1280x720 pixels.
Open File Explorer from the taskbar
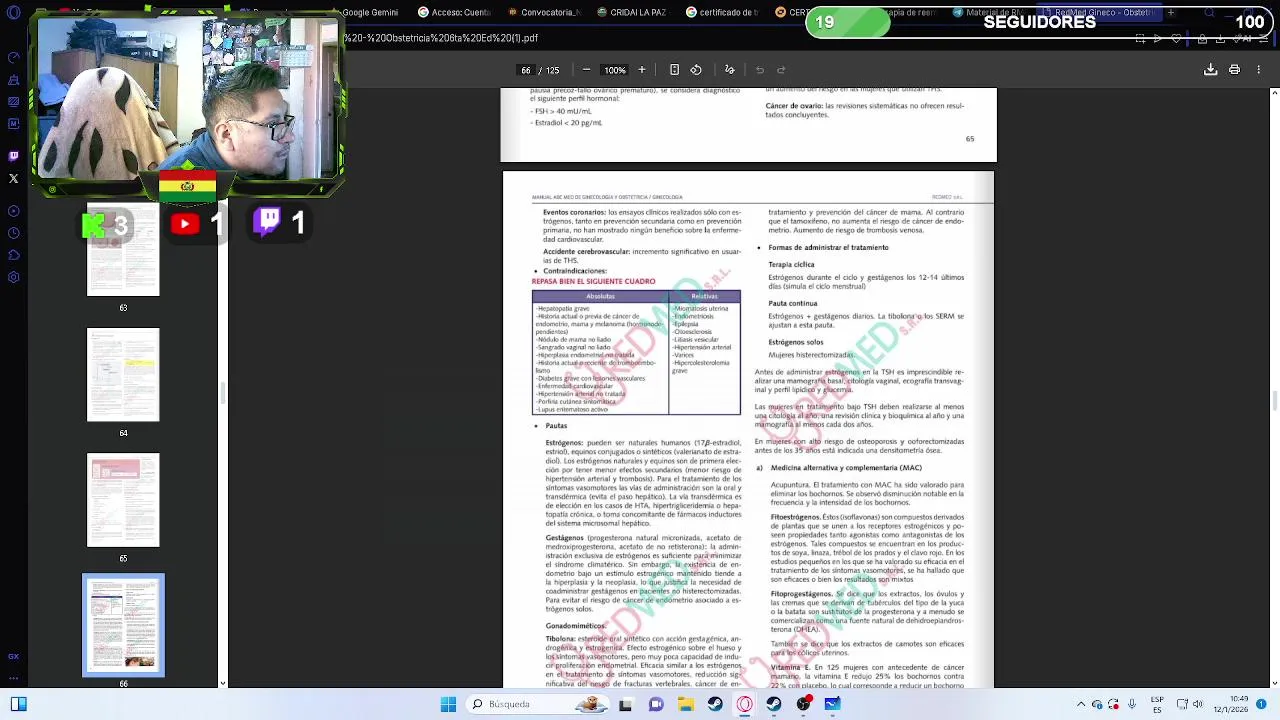coord(686,704)
